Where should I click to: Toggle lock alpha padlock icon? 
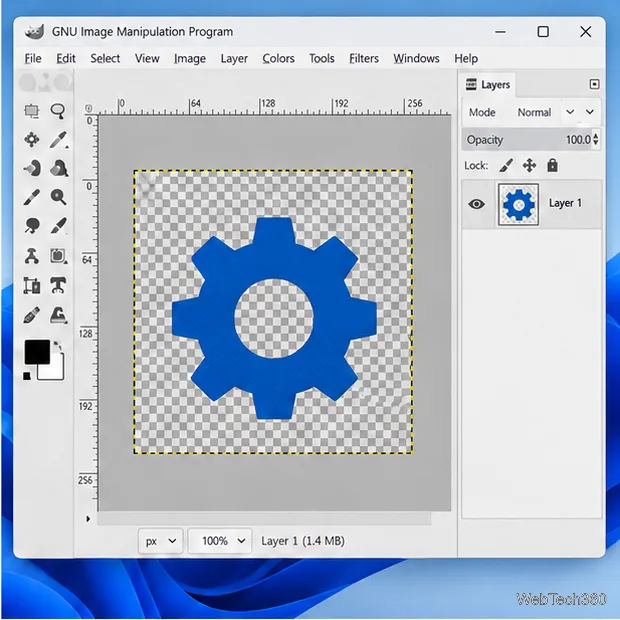coord(552,165)
